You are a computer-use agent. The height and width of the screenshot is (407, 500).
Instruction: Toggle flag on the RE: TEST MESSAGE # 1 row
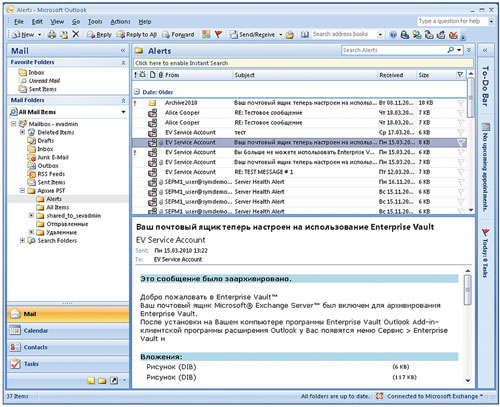[461, 172]
